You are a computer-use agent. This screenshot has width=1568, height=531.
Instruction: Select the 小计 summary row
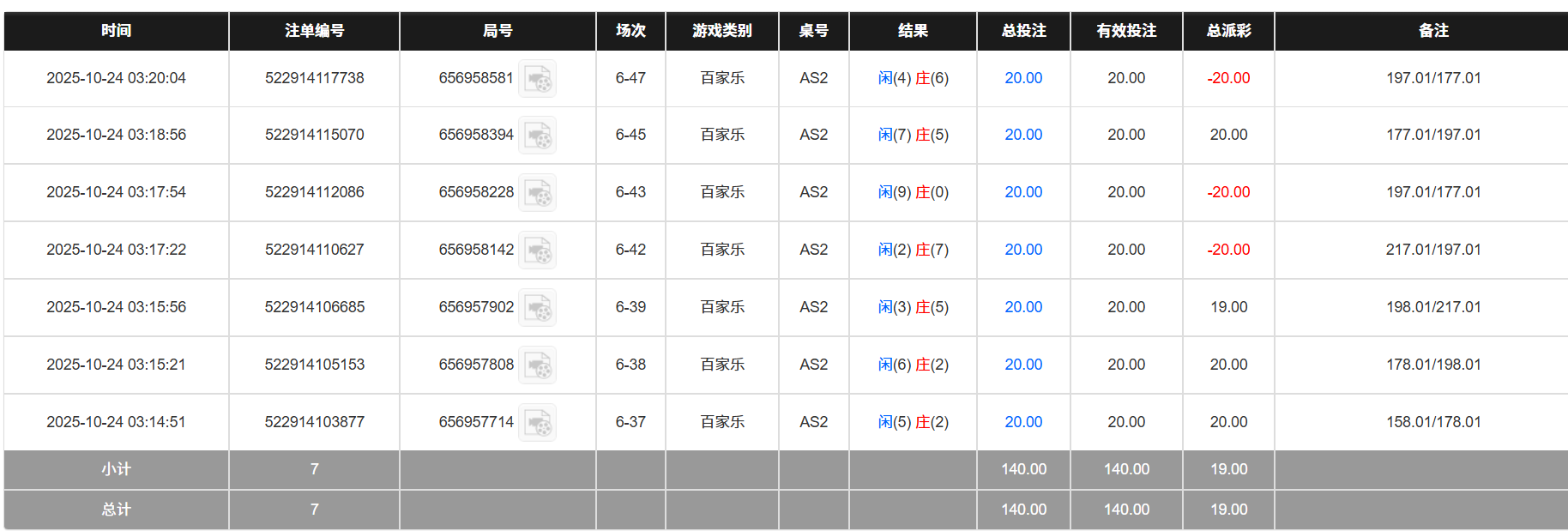pyautogui.click(x=115, y=469)
